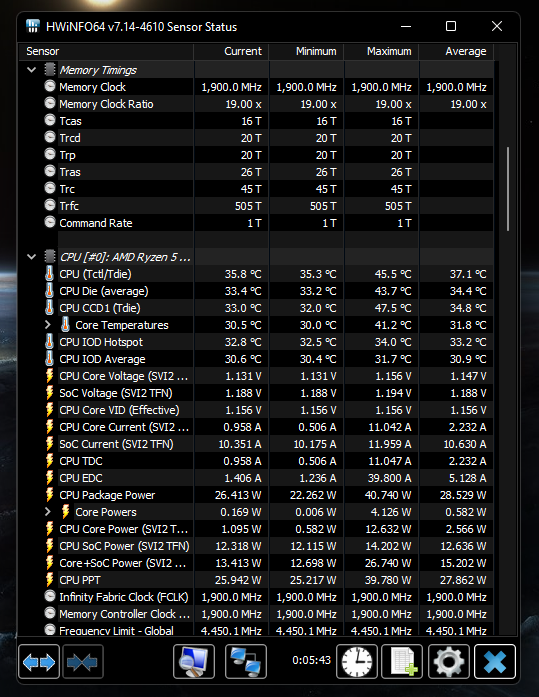Image resolution: width=539 pixels, height=697 pixels.
Task: Start logging with sheet plus icon
Action: 403,662
